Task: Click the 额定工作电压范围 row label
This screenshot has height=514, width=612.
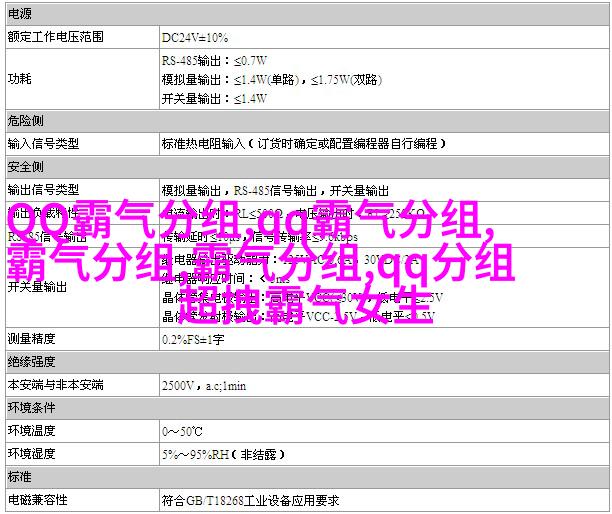Action: pyautogui.click(x=55, y=37)
